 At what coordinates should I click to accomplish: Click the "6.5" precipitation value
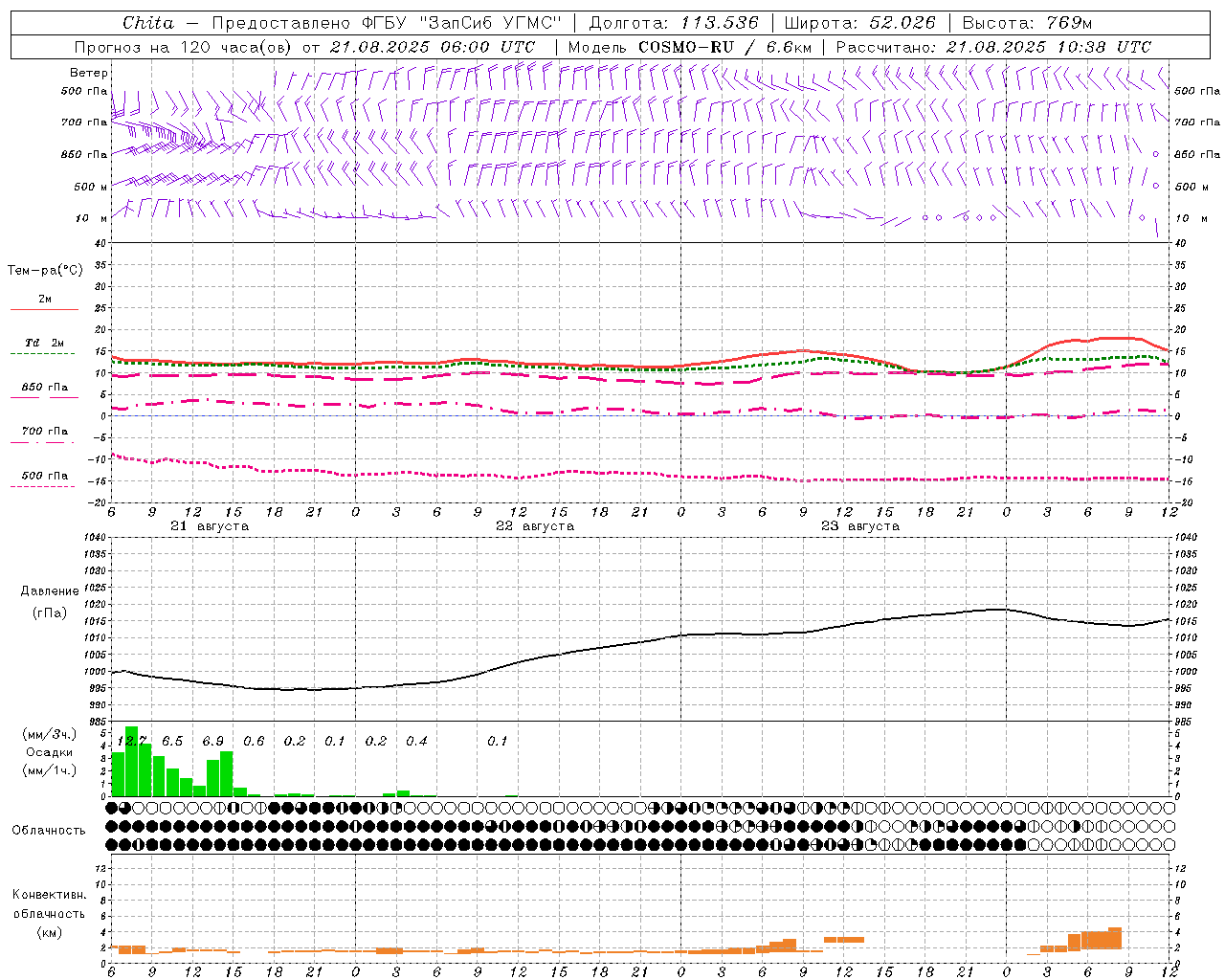172,742
